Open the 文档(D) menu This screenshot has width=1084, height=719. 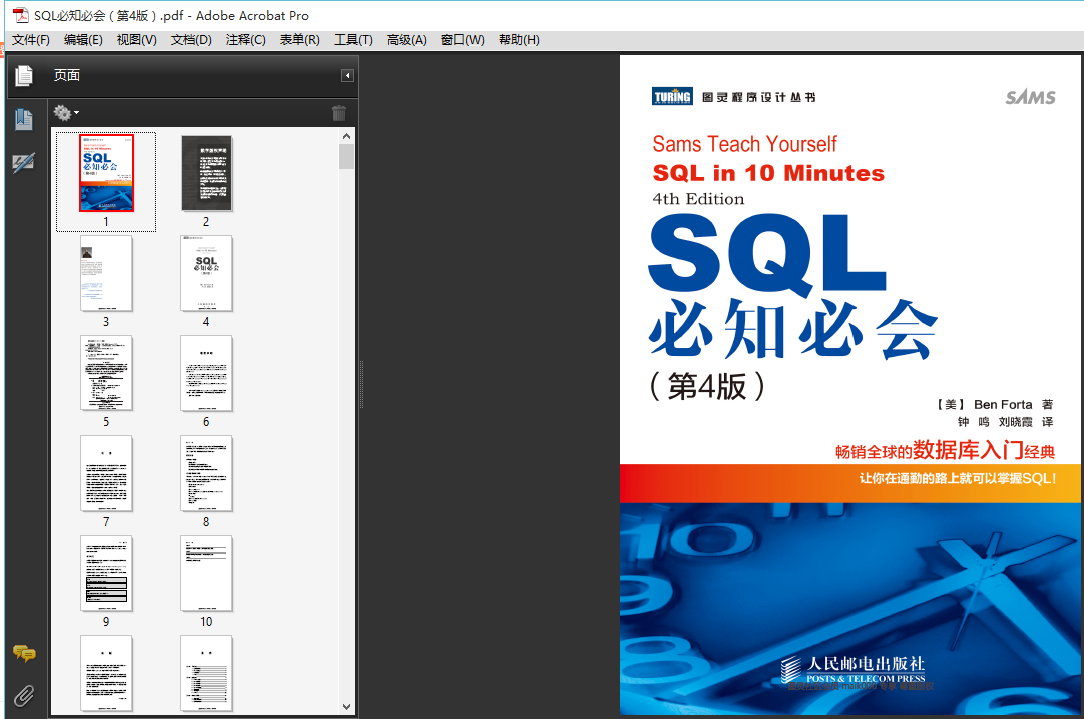point(191,40)
